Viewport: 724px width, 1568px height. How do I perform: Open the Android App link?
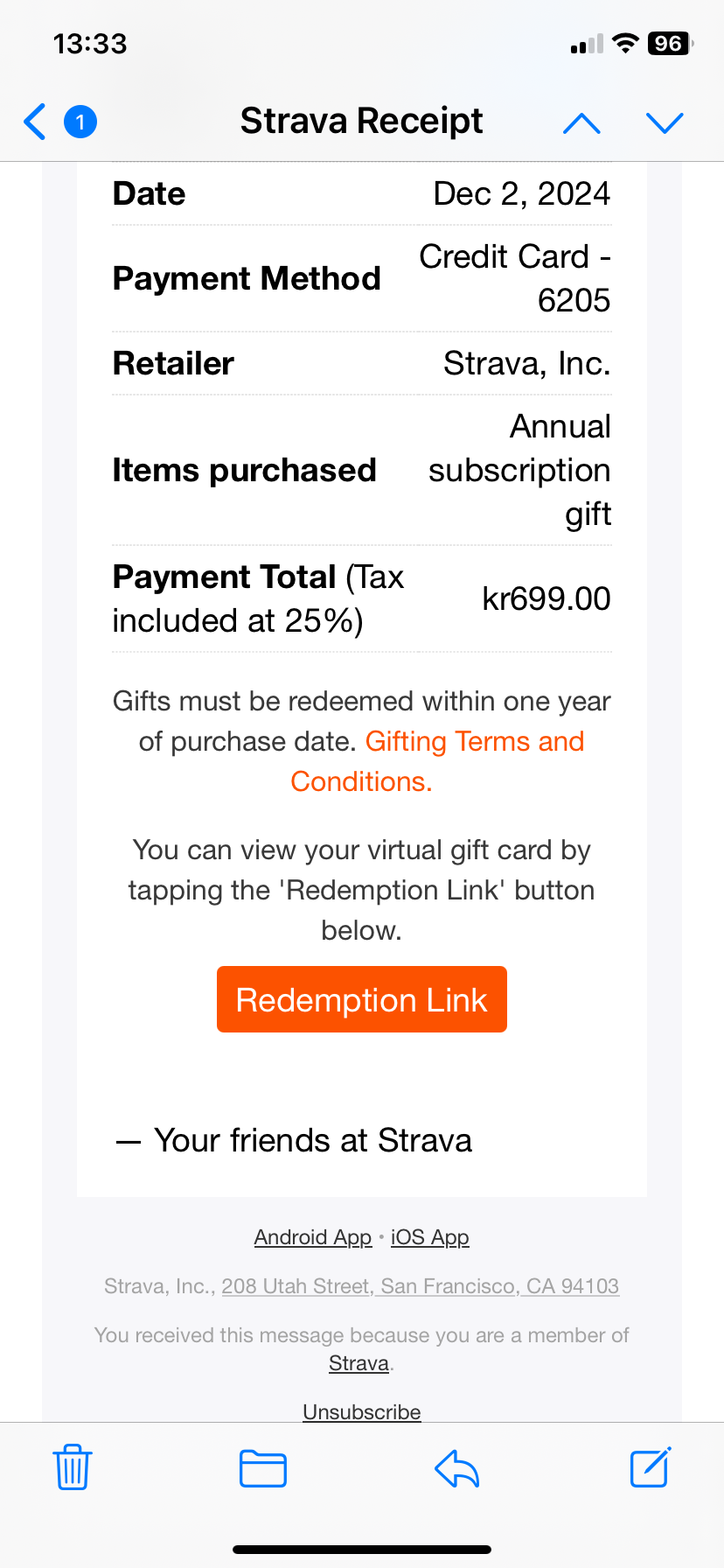click(x=313, y=1237)
